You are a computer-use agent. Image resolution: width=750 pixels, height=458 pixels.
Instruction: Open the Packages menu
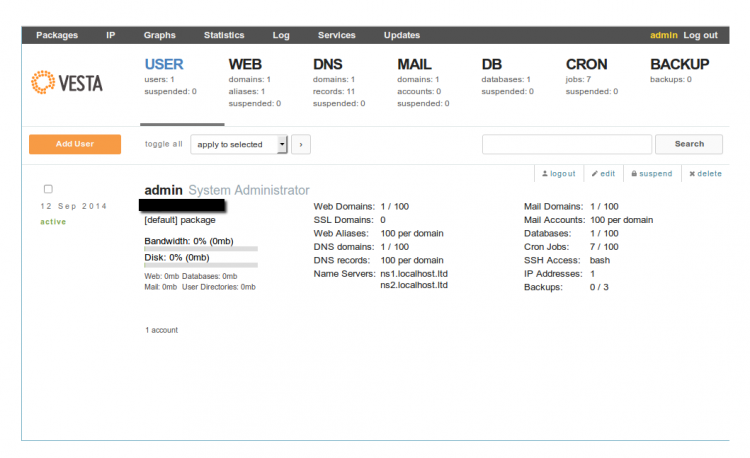[x=57, y=35]
